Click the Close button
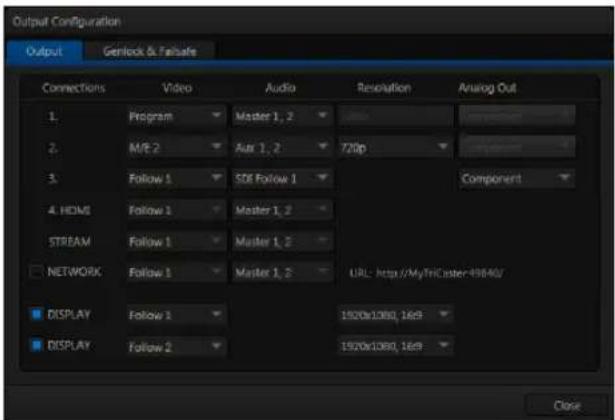615x420 pixels. pyautogui.click(x=566, y=405)
